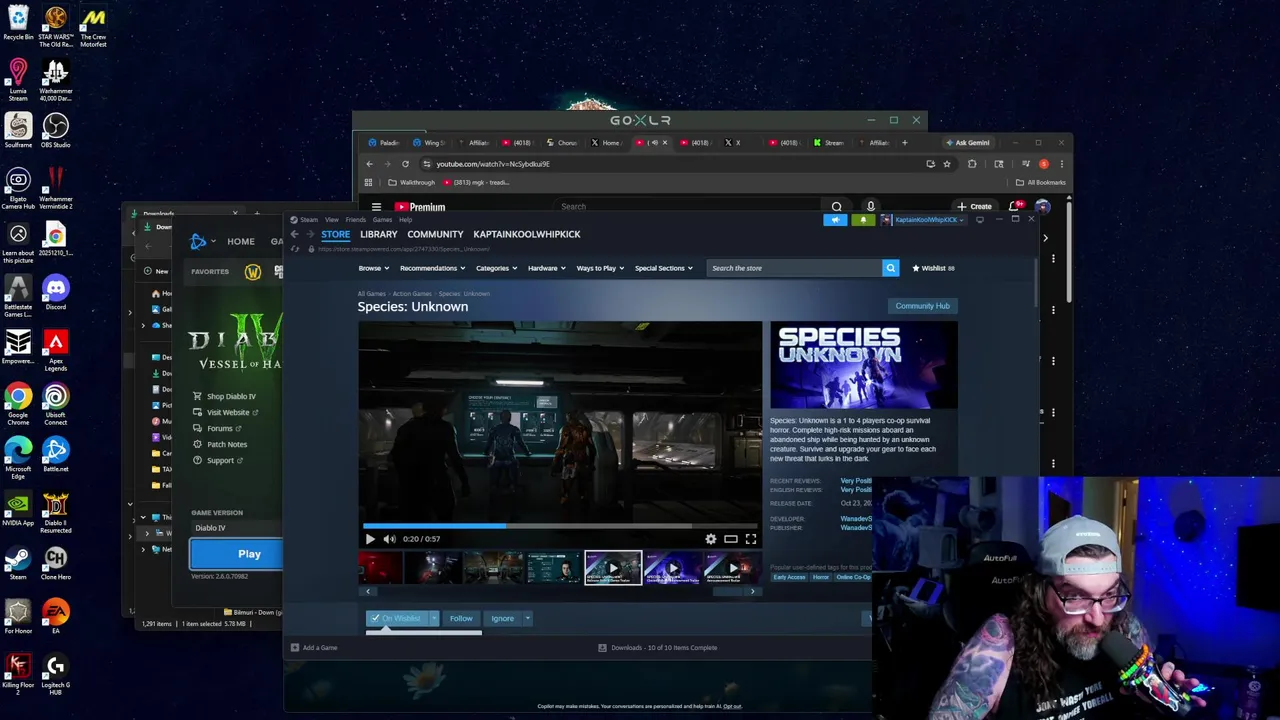The width and height of the screenshot is (1280, 720).
Task: Move media strip back with left arrow
Action: click(x=368, y=591)
